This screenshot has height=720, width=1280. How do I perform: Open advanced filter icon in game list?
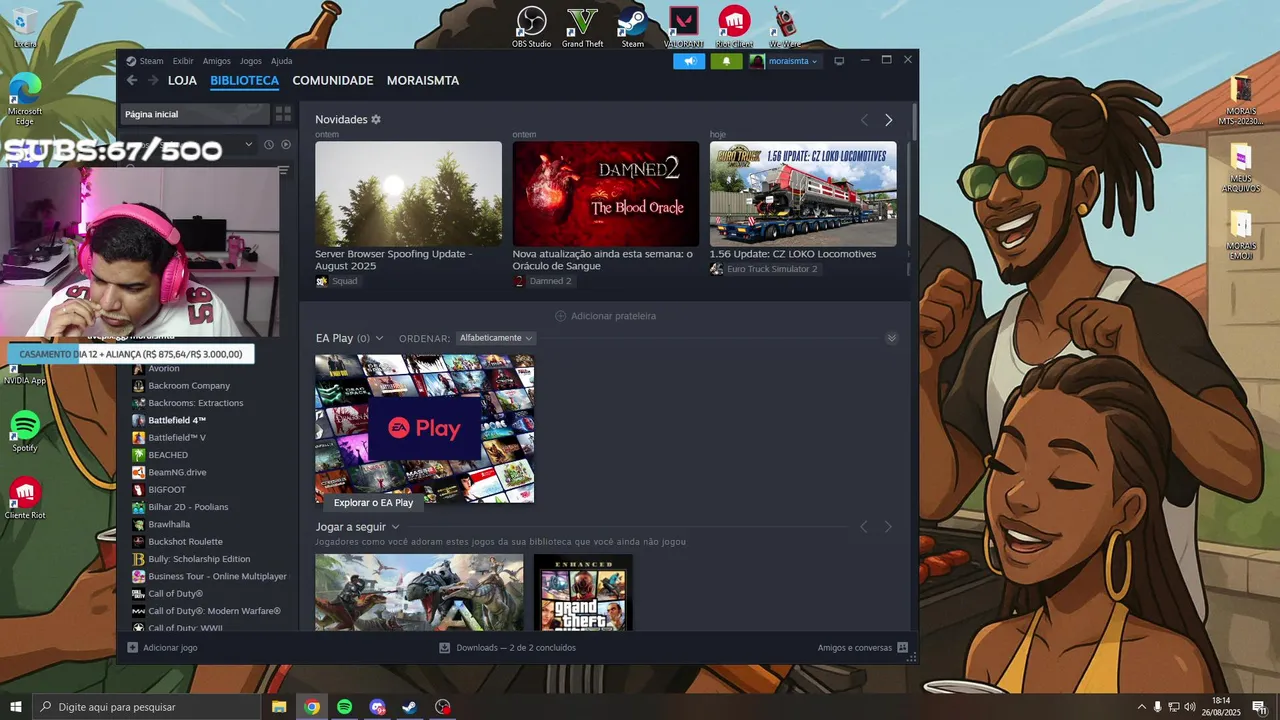point(284,171)
